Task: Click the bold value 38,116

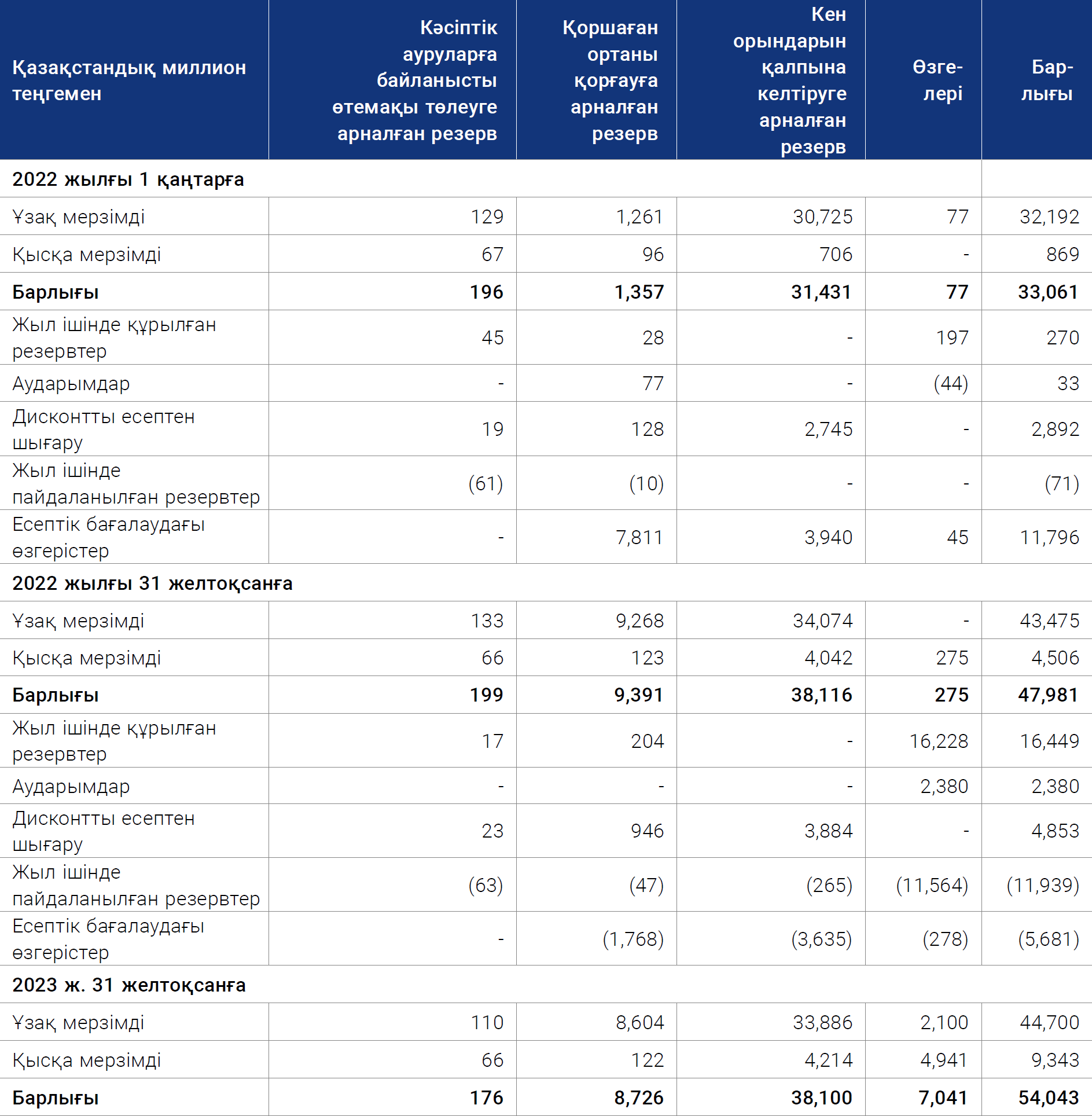Action: [x=822, y=695]
